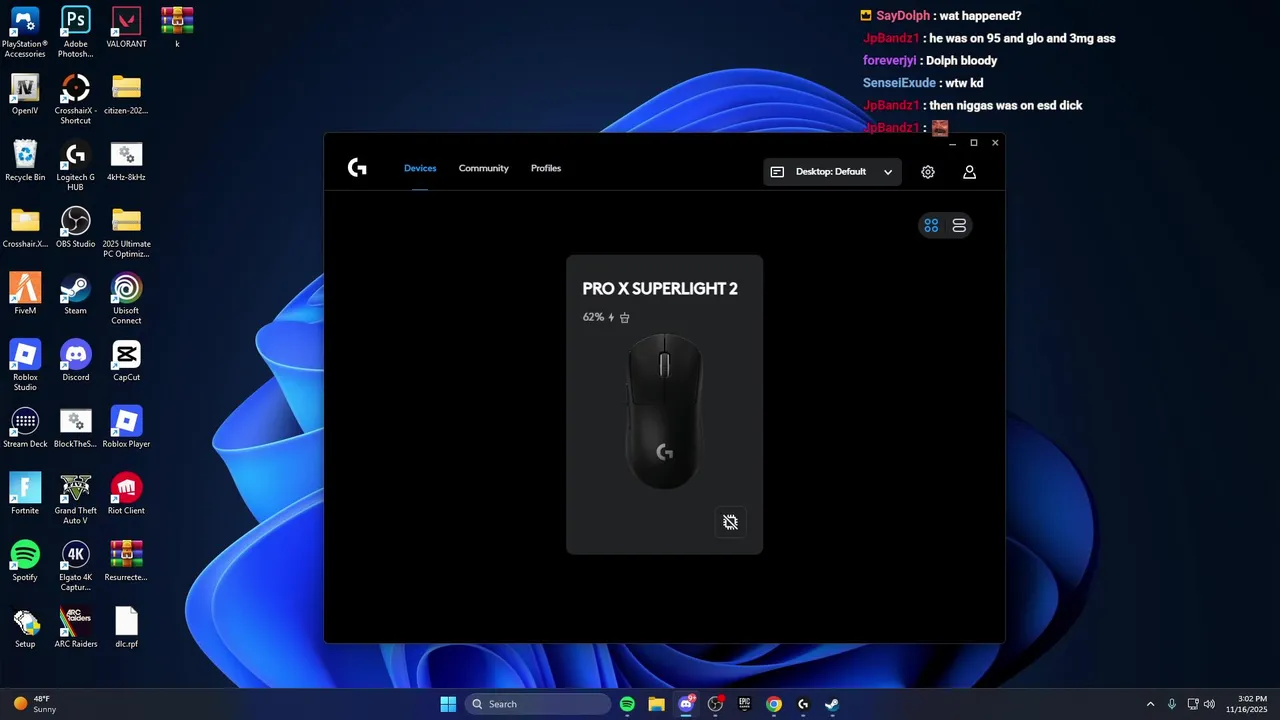The width and height of the screenshot is (1280, 720).
Task: Select the FiveM desktop icon
Action: 25,294
